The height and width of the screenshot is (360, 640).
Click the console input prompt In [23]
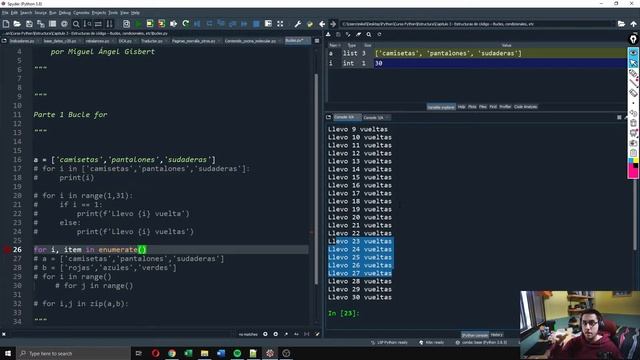(343, 313)
